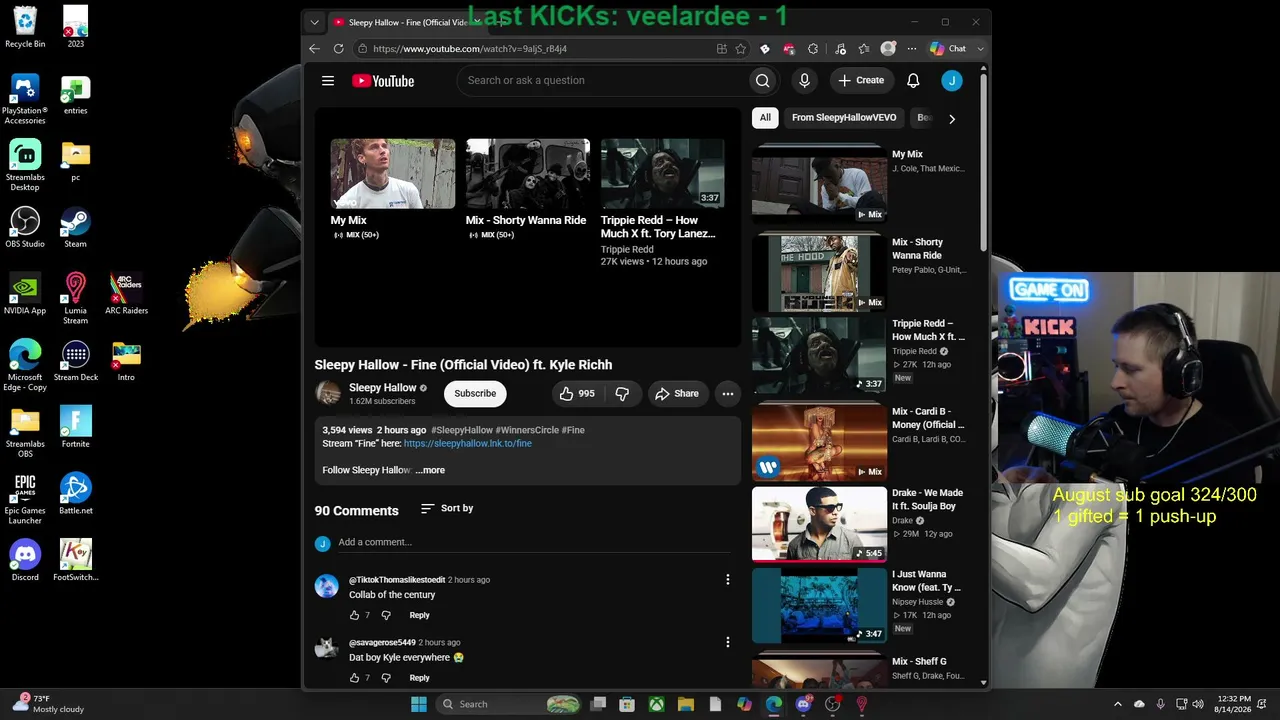
Task: Open Microsoft Store from the taskbar
Action: [627, 704]
